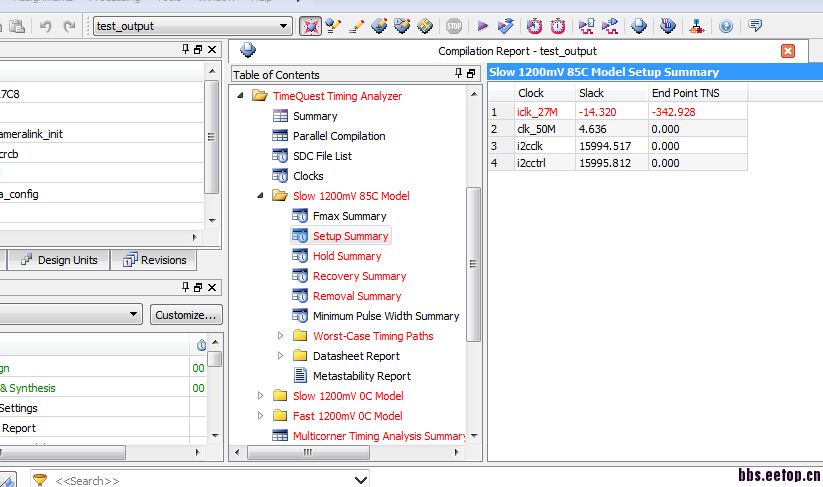Float the Table of Contents panel

tap(472, 74)
